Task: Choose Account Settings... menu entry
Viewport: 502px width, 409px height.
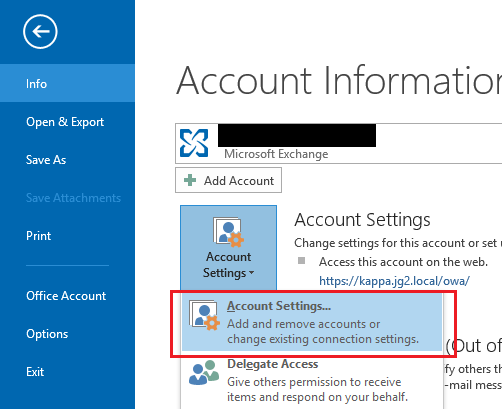Action: pyautogui.click(x=312, y=322)
